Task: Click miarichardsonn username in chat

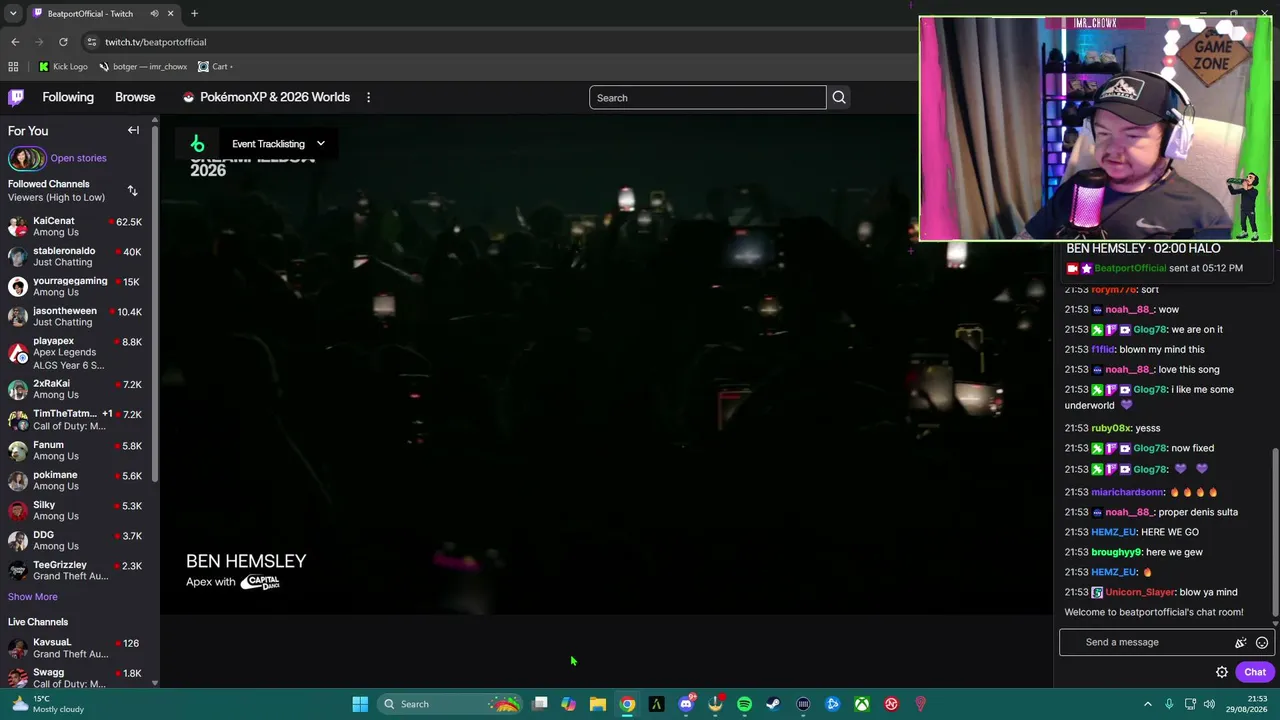Action: click(1128, 492)
